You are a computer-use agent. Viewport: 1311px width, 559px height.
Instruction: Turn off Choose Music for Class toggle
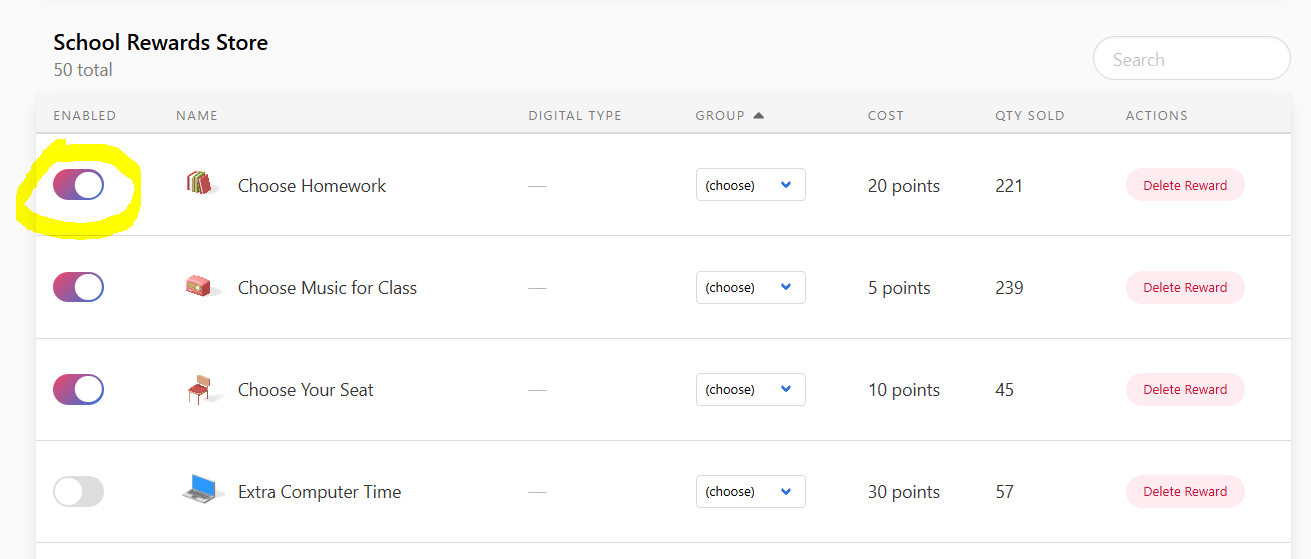click(79, 287)
